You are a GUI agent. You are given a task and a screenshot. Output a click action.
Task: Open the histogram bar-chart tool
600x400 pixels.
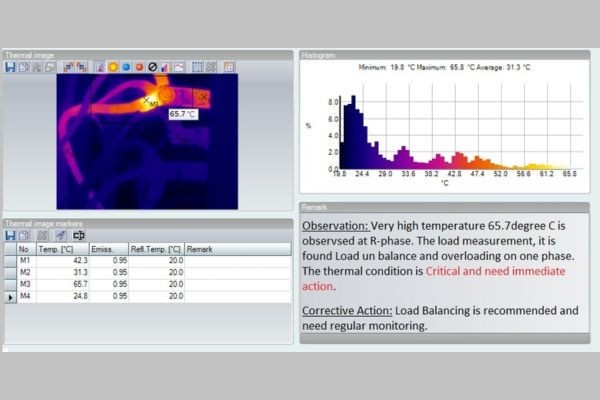(x=165, y=67)
